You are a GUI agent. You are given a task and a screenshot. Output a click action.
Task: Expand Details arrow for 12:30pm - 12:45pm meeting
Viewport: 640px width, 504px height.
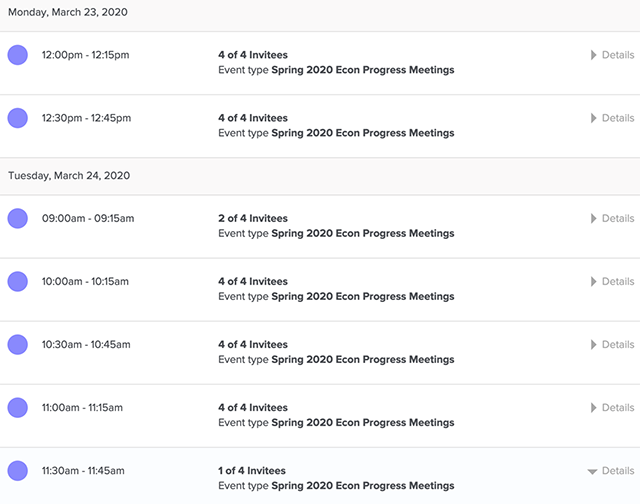[x=593, y=118]
